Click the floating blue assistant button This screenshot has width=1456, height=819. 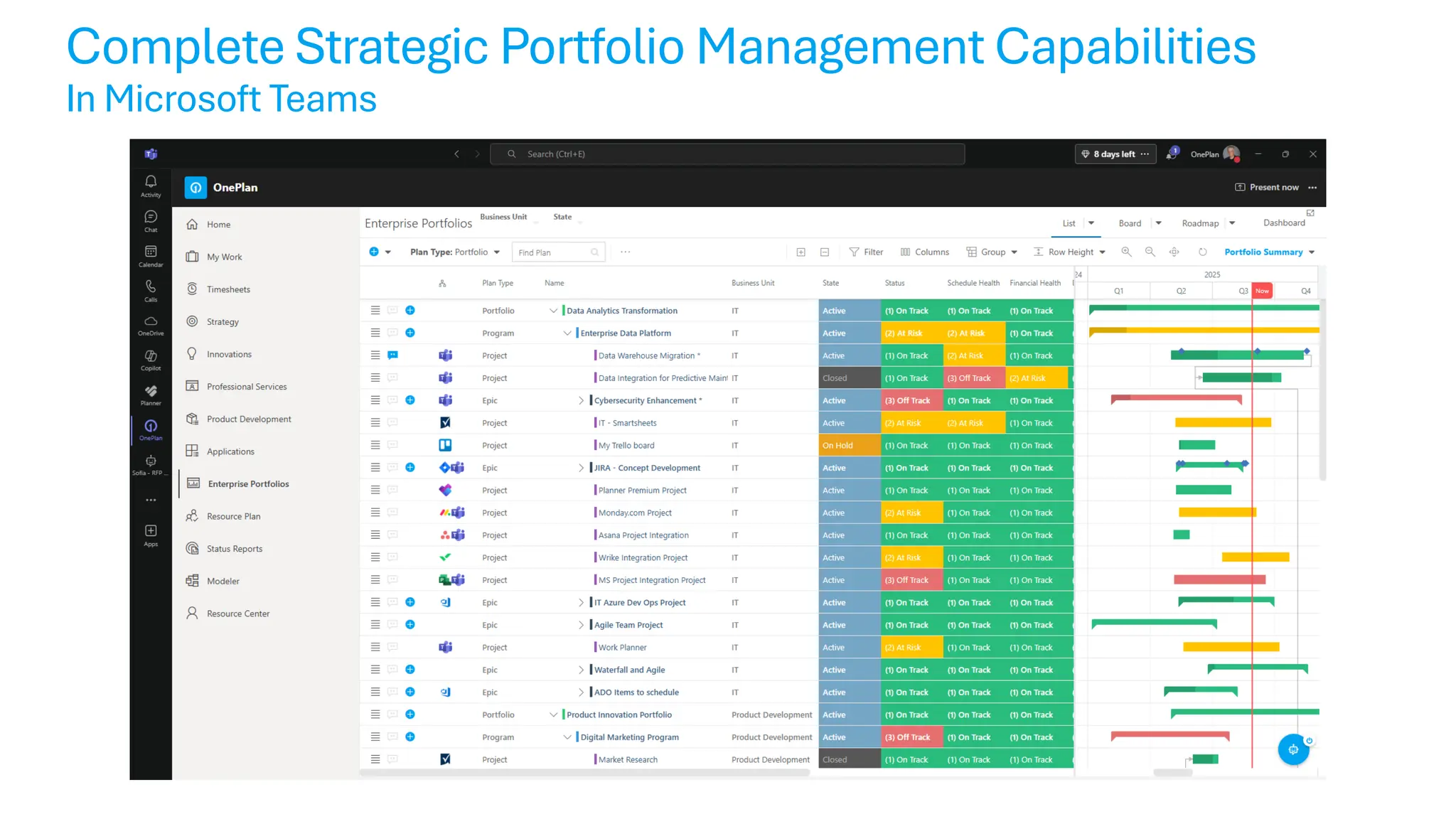(x=1293, y=749)
